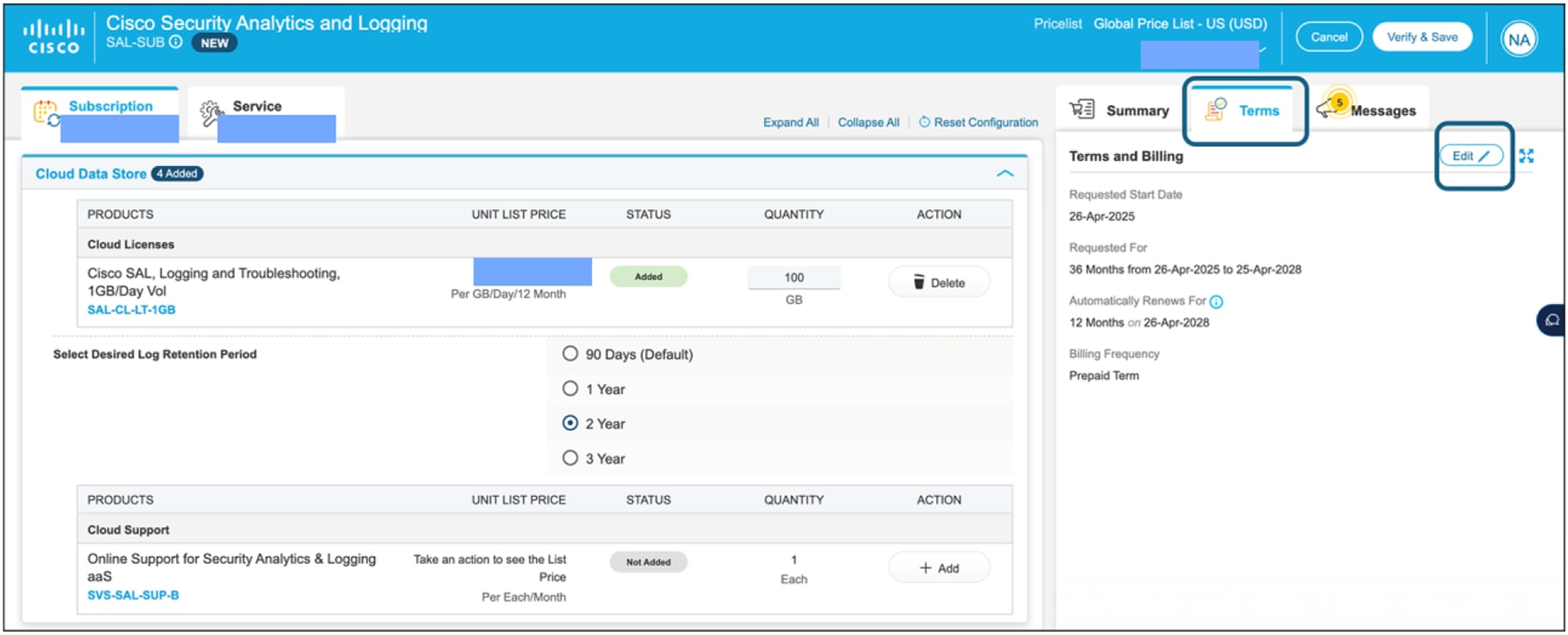Click the Messages megaphone icon

(1328, 109)
